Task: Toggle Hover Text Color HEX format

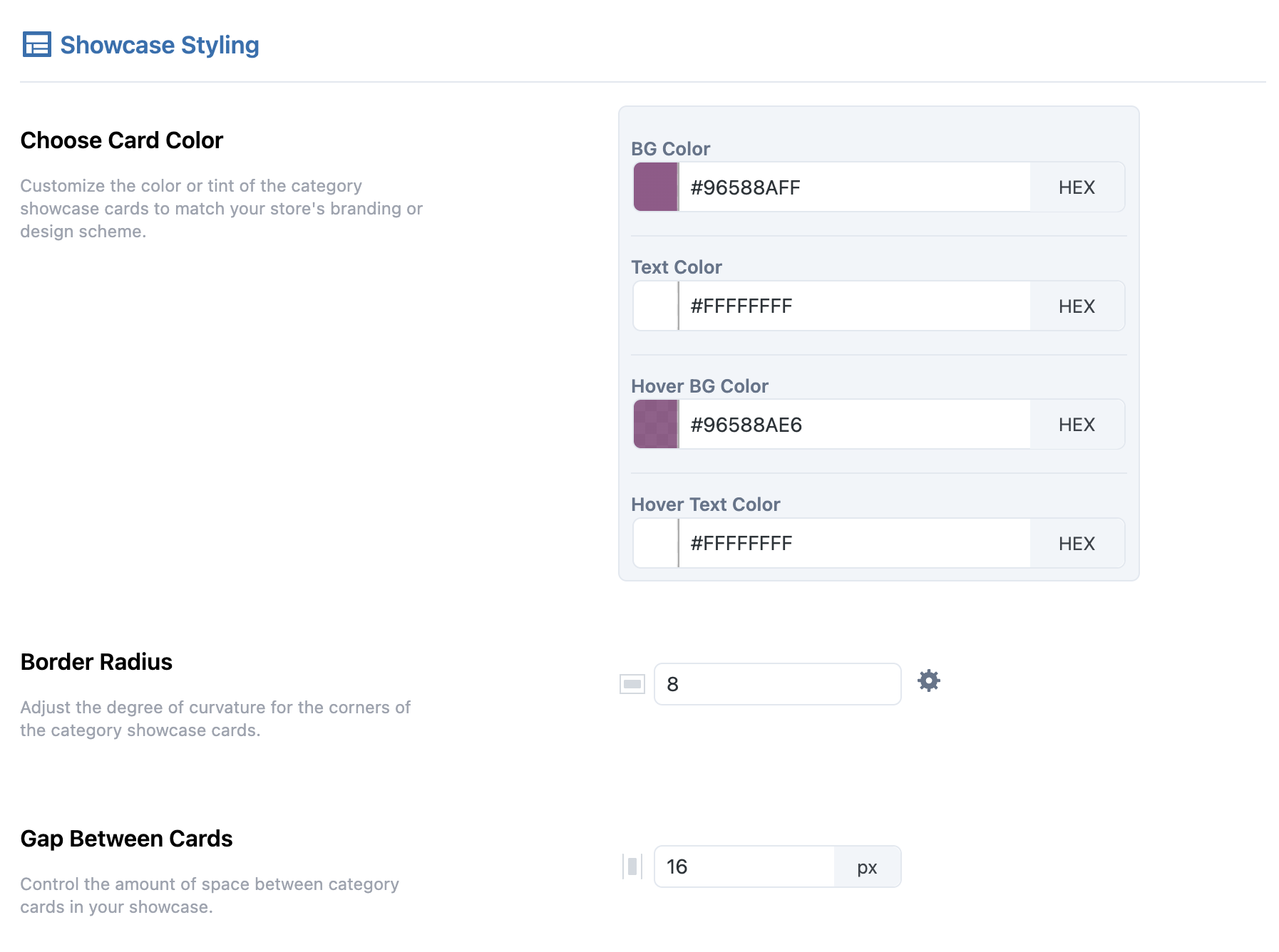Action: coord(1077,544)
